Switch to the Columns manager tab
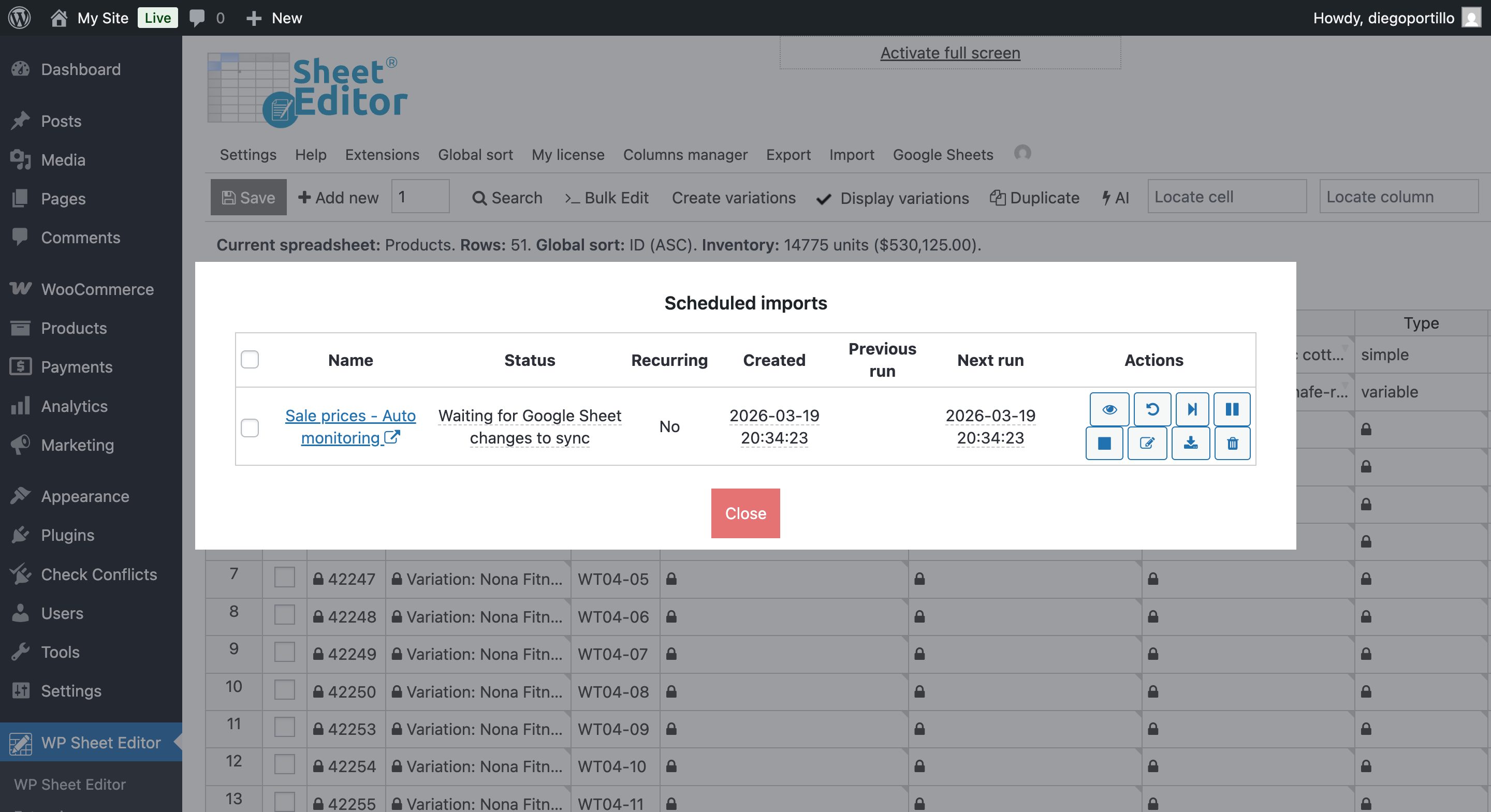Viewport: 1491px width, 812px height. pyautogui.click(x=685, y=155)
